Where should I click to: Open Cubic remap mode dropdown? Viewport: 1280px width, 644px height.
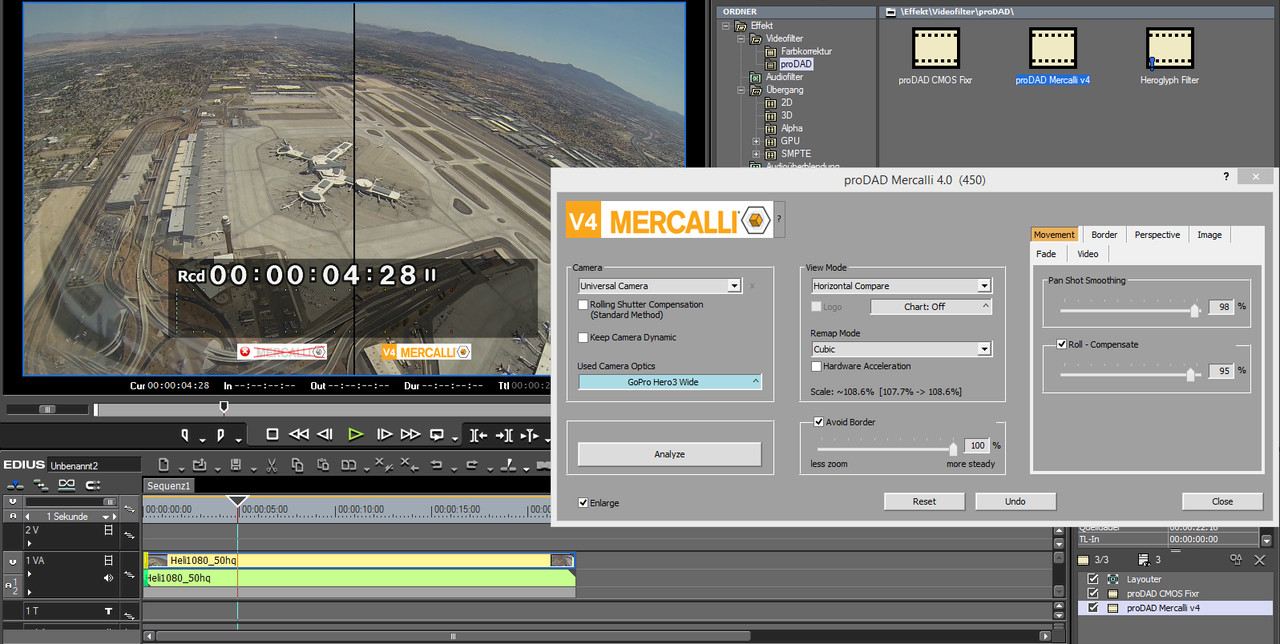901,349
